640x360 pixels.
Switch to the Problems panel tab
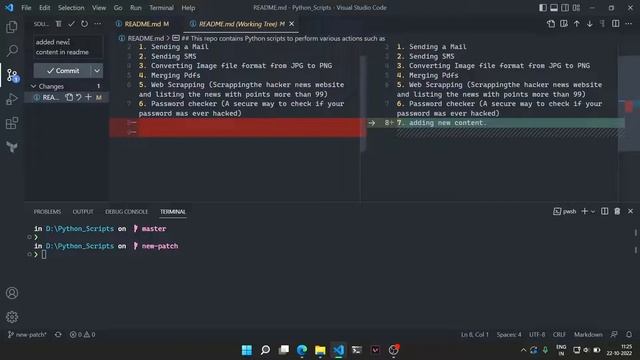pos(47,211)
